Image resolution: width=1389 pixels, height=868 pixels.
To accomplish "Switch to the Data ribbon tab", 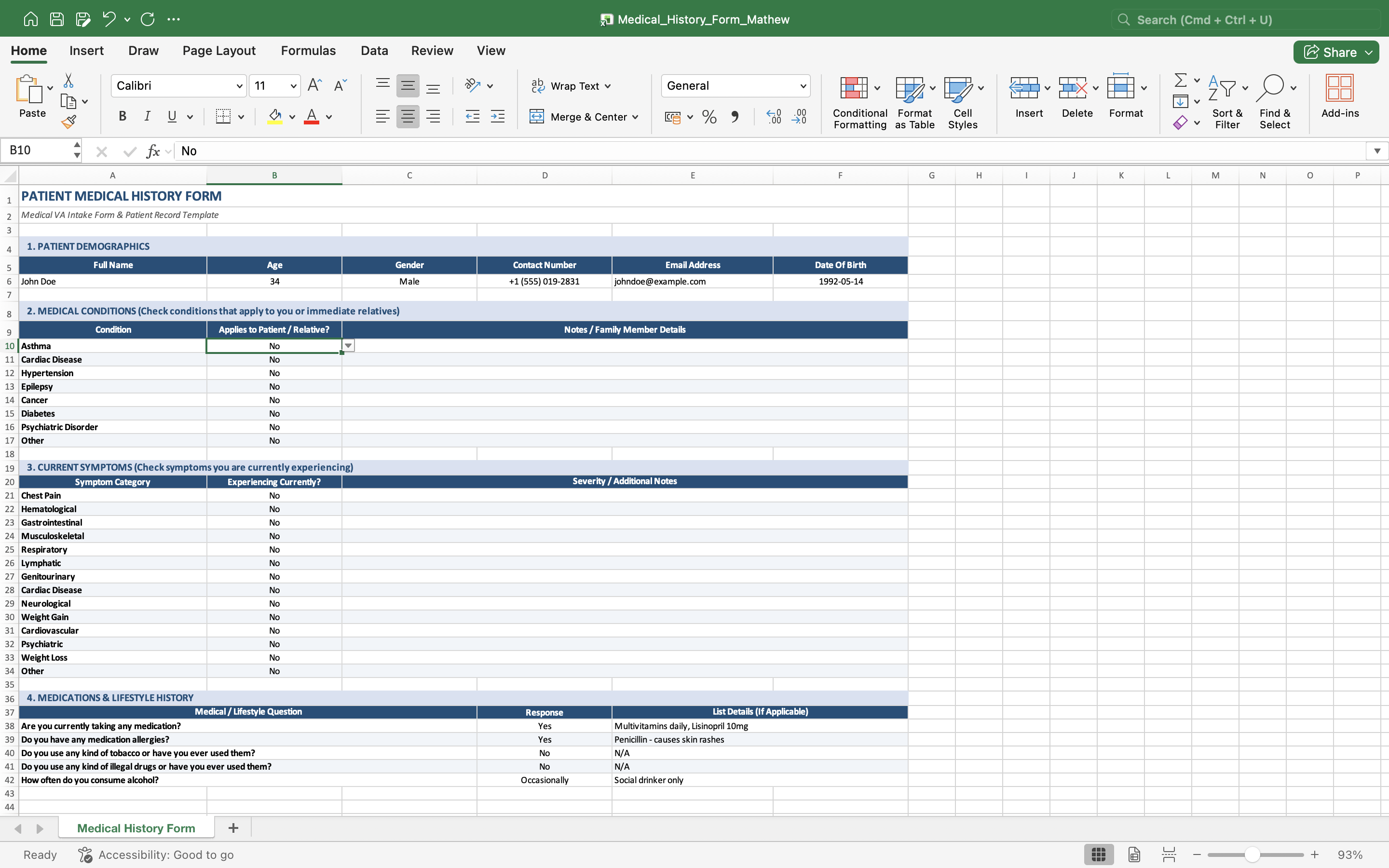I will click(374, 51).
